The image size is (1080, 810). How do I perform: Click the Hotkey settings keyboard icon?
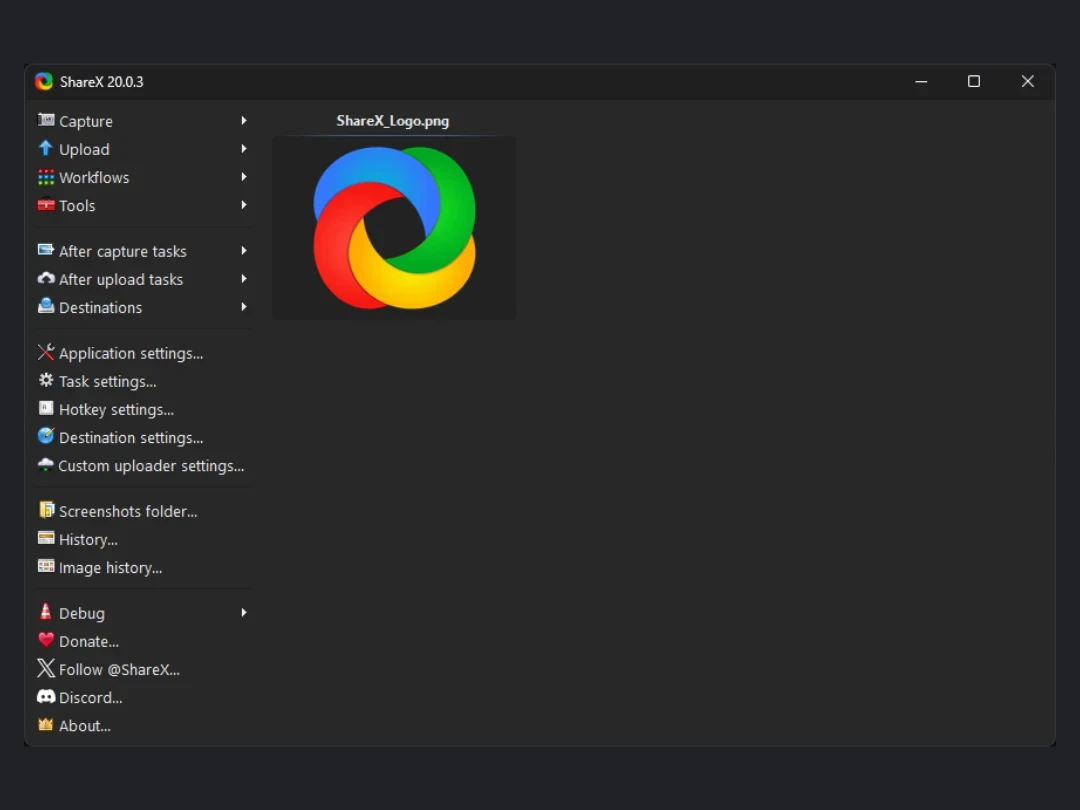[x=45, y=408]
